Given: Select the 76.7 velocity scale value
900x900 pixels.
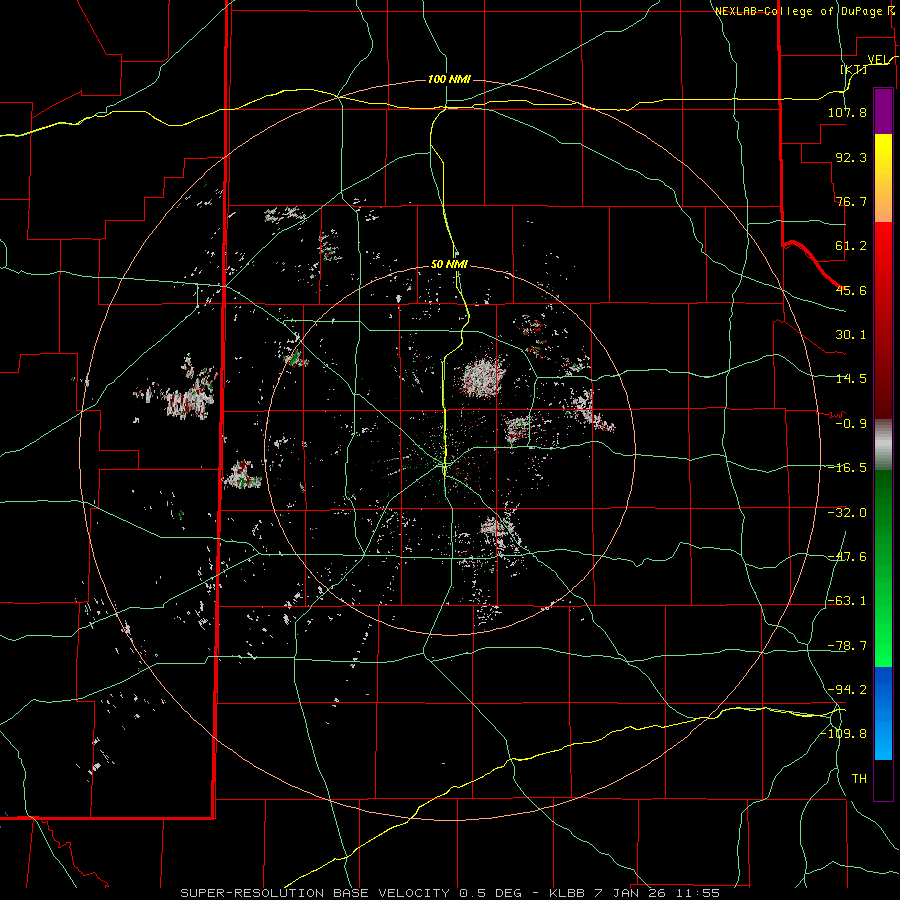Looking at the screenshot, I should point(851,201).
